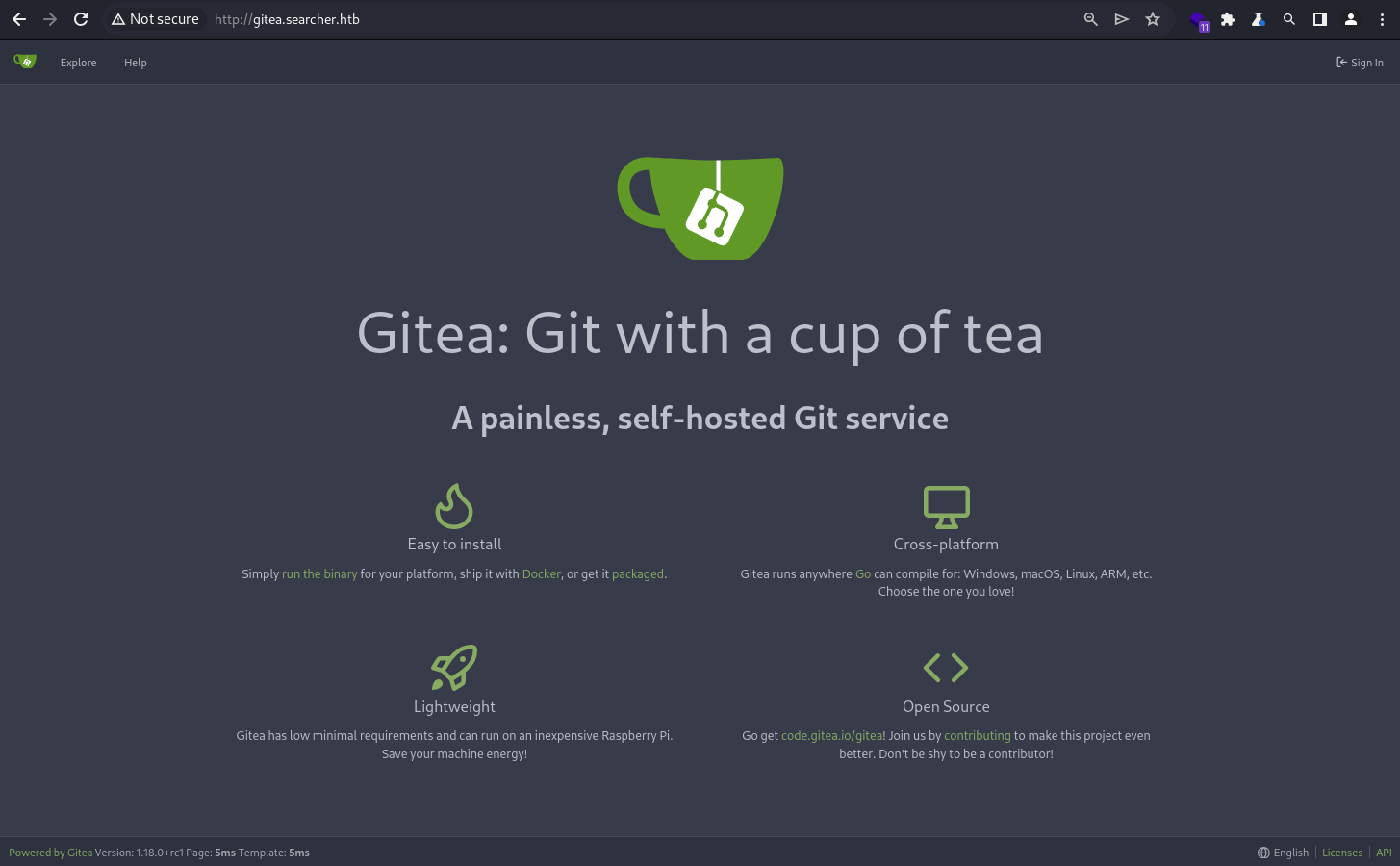
Task: Click the code brackets icon above Open Source
Action: (x=946, y=668)
